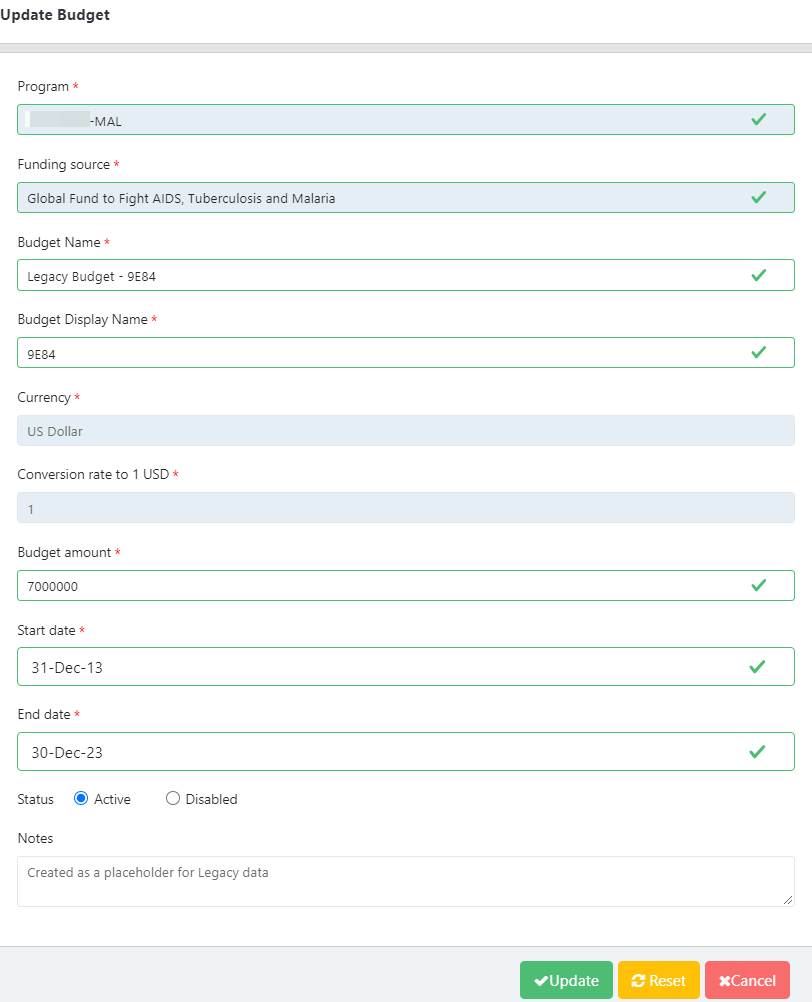Click the checkmark in Budget Display Name field
812x1002 pixels.
click(x=758, y=353)
